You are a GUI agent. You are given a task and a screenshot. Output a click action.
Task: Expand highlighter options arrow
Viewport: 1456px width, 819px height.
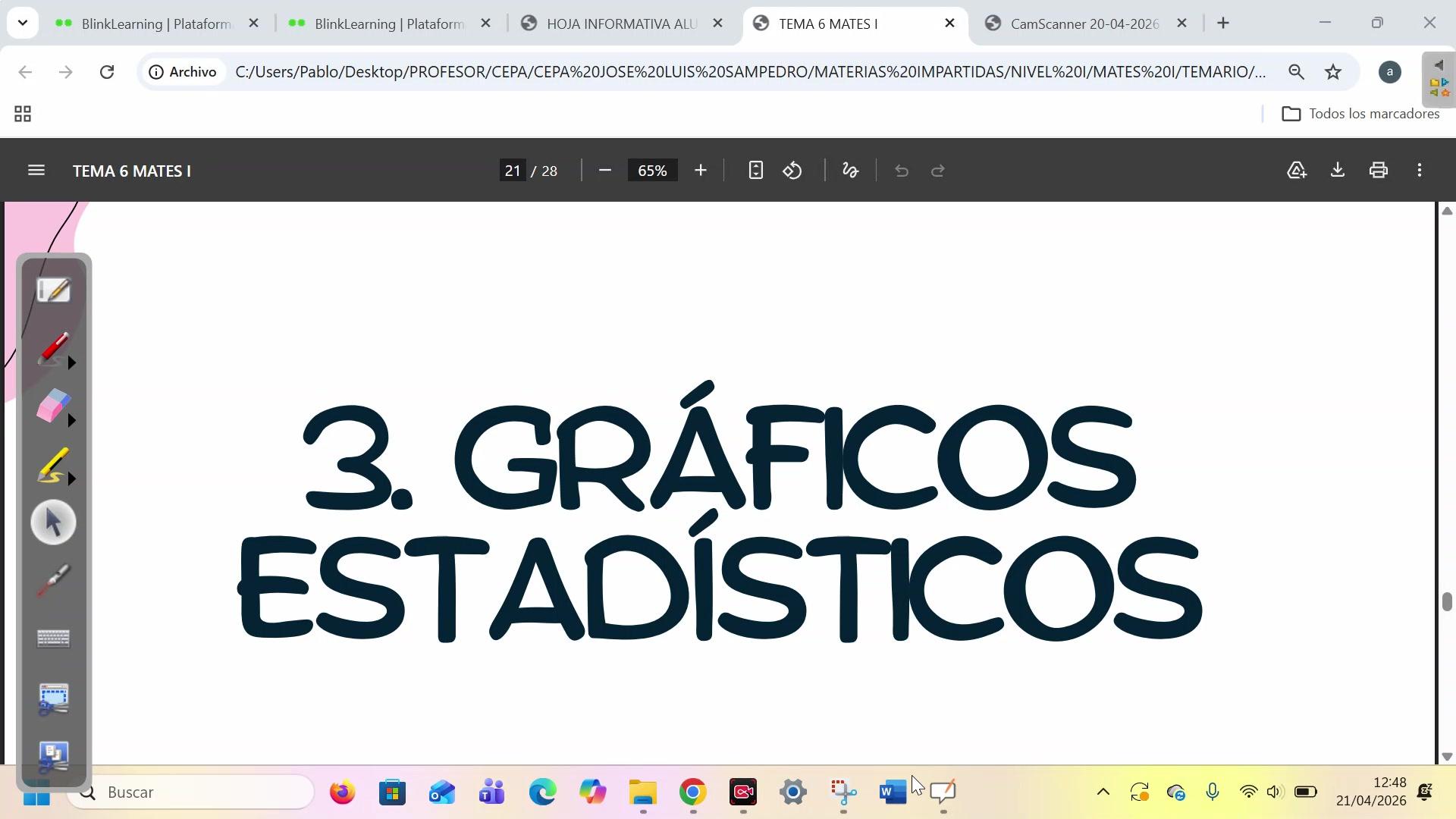coord(72,479)
